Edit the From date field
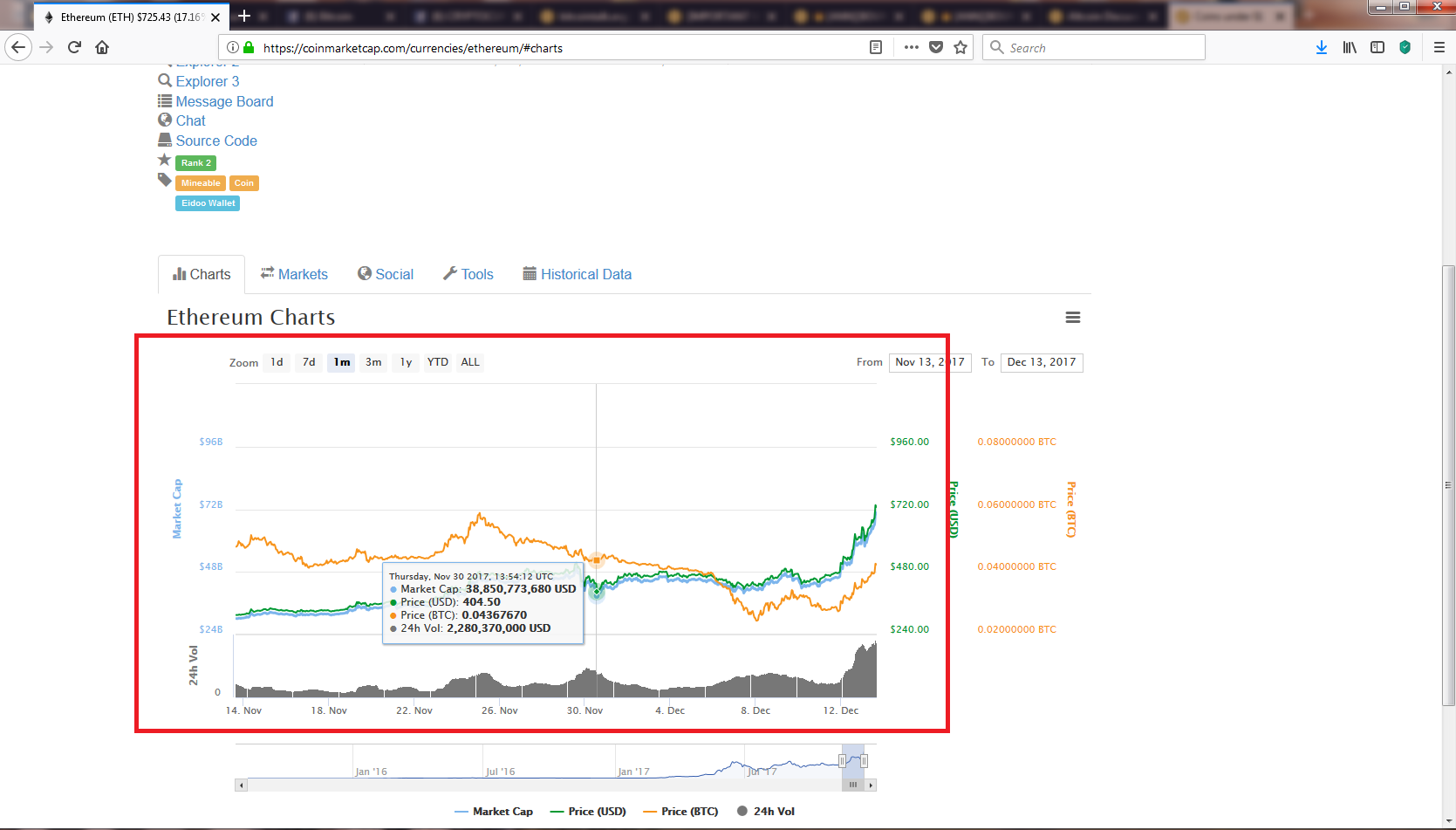This screenshot has height=830, width=1456. [930, 362]
